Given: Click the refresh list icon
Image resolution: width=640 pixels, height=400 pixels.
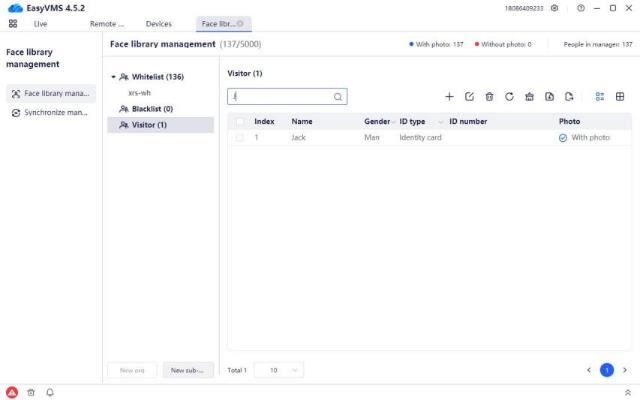Looking at the screenshot, I should point(509,97).
